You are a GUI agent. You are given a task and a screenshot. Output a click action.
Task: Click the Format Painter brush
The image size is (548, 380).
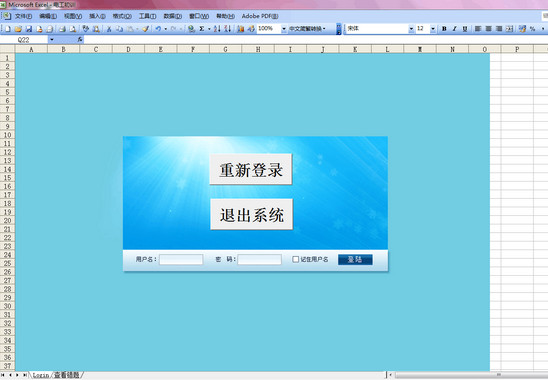click(145, 29)
